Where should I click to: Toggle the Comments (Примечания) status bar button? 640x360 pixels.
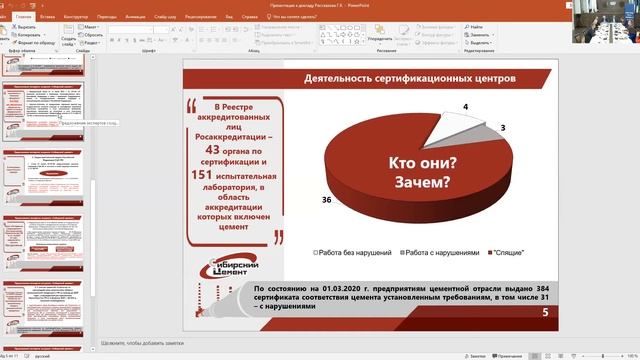tap(507, 356)
